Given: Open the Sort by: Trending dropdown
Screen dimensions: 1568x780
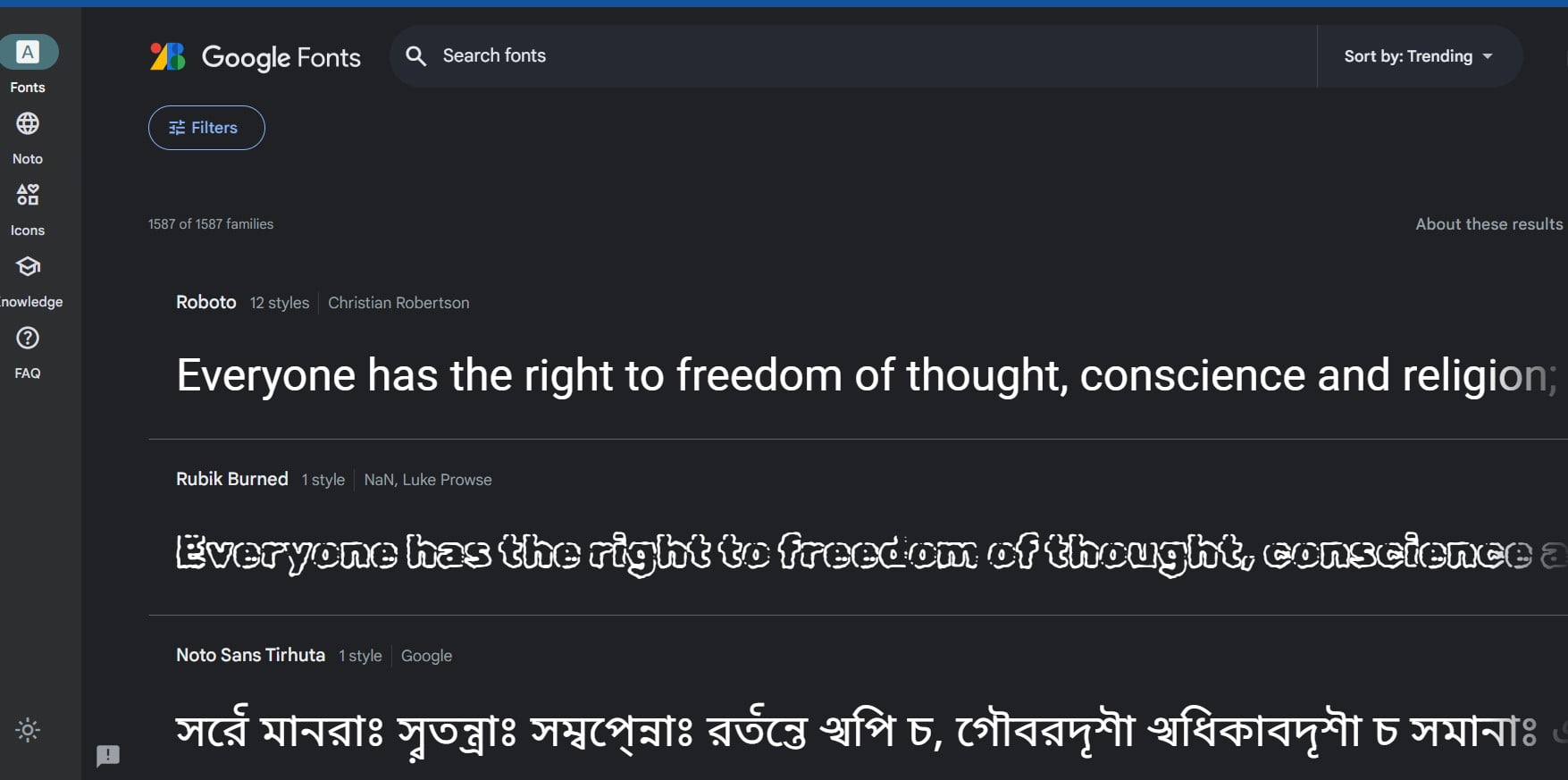Looking at the screenshot, I should [1407, 56].
